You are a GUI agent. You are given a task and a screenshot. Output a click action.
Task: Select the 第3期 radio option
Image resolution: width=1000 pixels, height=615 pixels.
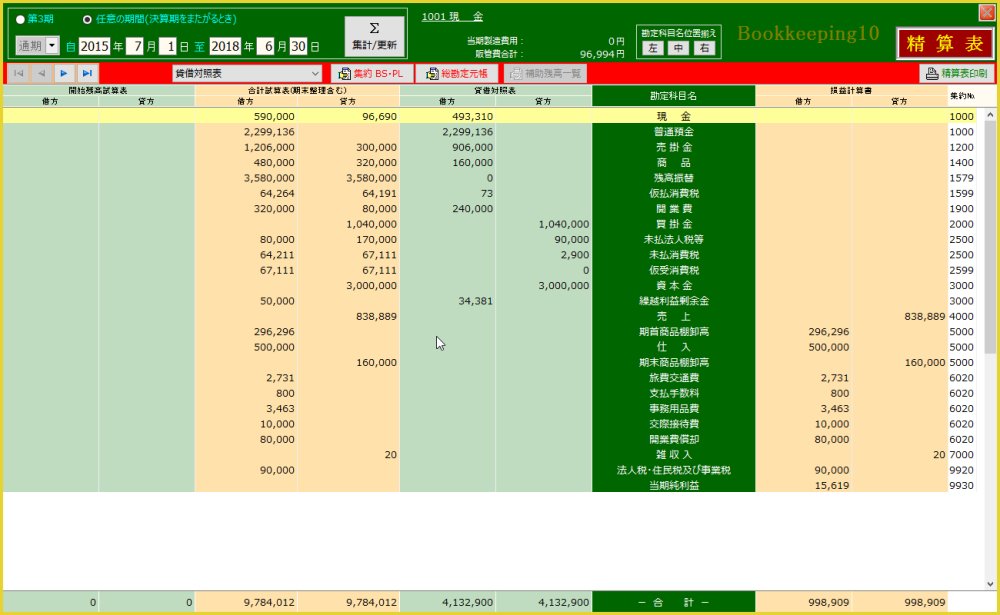coord(21,19)
